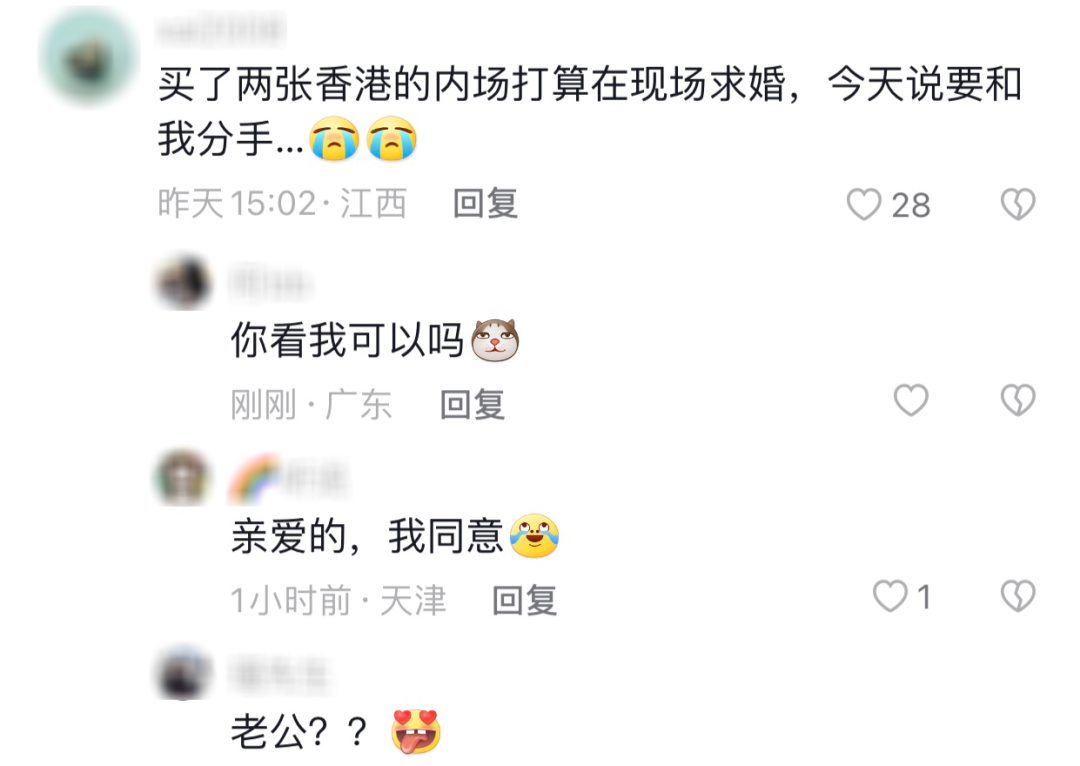Dislike the 你看我可以吗 reply
1080x766 pixels.
(x=1018, y=400)
